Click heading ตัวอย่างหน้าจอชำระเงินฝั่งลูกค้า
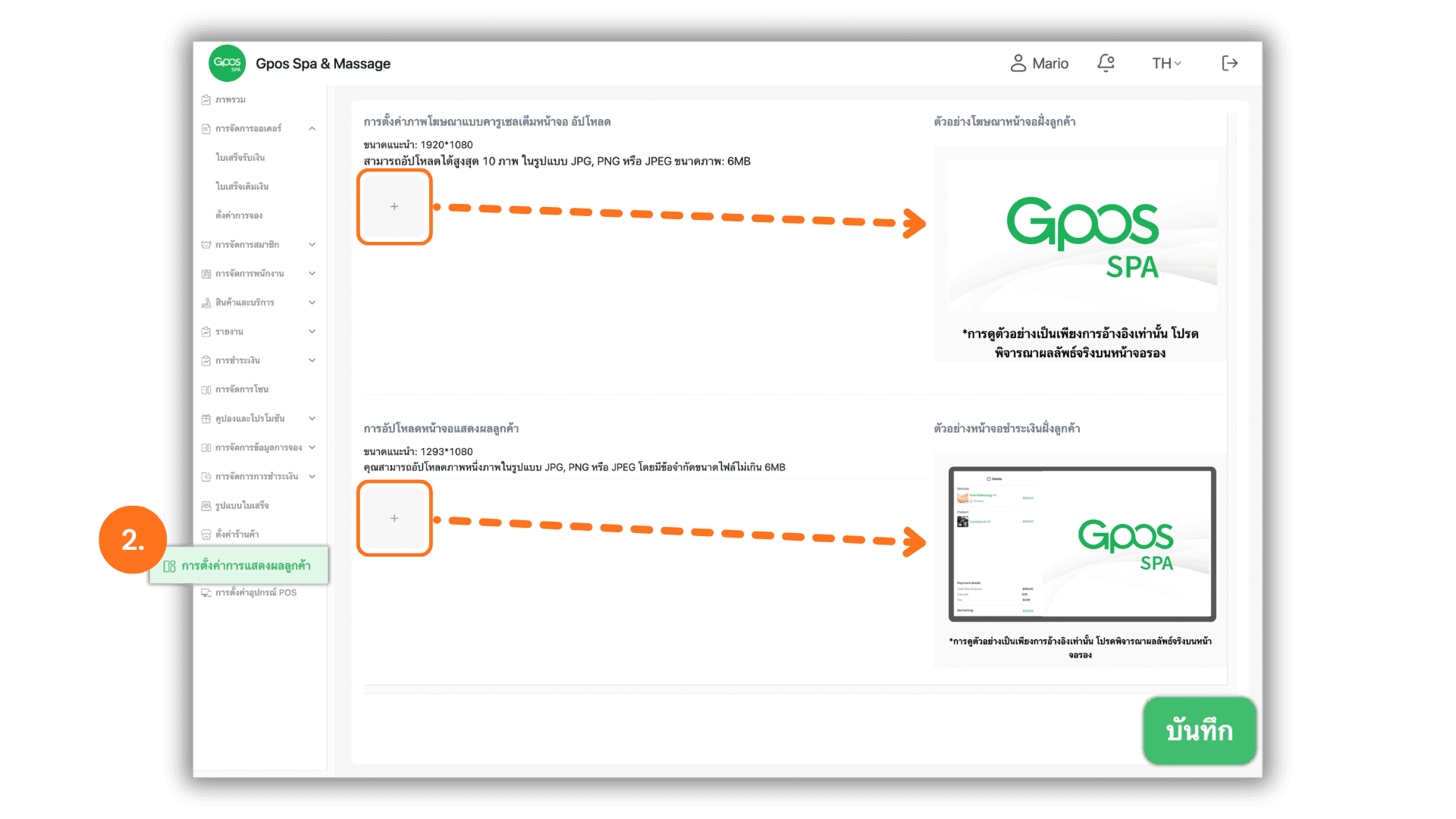This screenshot has width=1456, height=819. click(1007, 429)
